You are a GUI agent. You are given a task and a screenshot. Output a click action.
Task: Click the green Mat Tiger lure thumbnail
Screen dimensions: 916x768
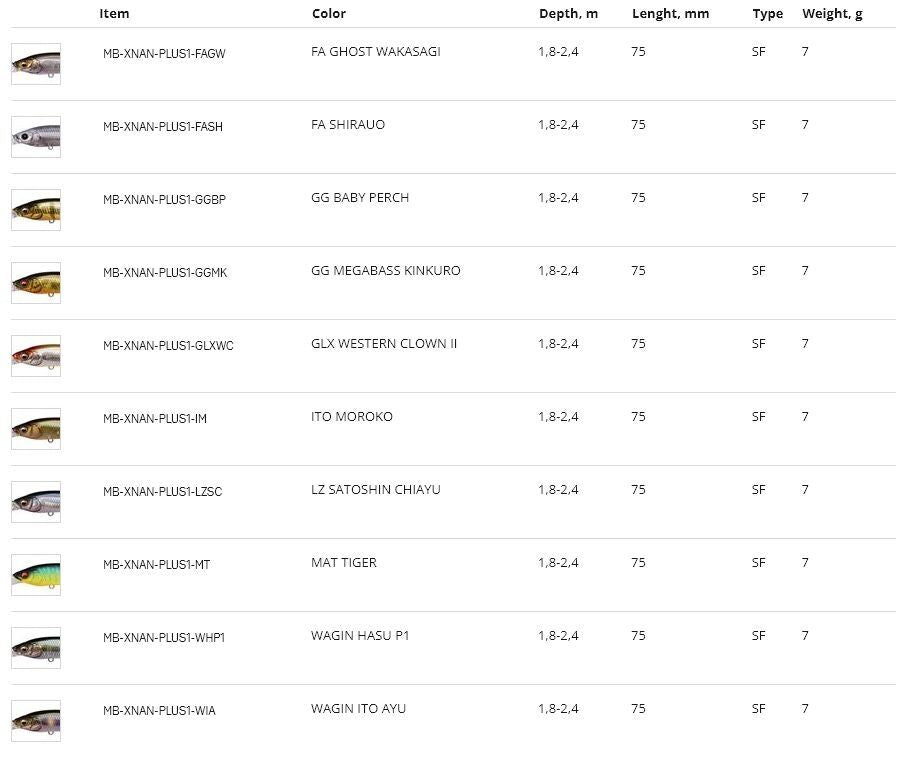[x=36, y=575]
